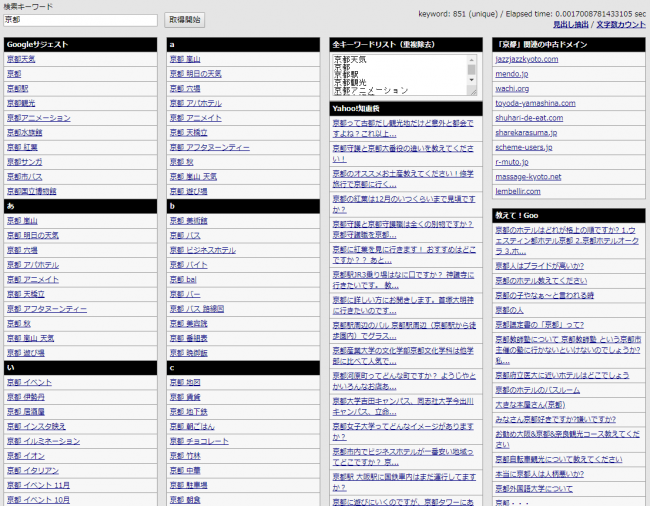Click the 京都 番組表 link
650x506 pixels.
click(x=189, y=339)
